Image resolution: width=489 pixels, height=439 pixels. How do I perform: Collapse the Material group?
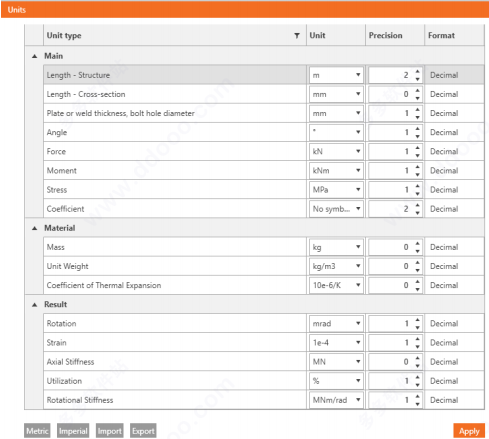tap(34, 228)
